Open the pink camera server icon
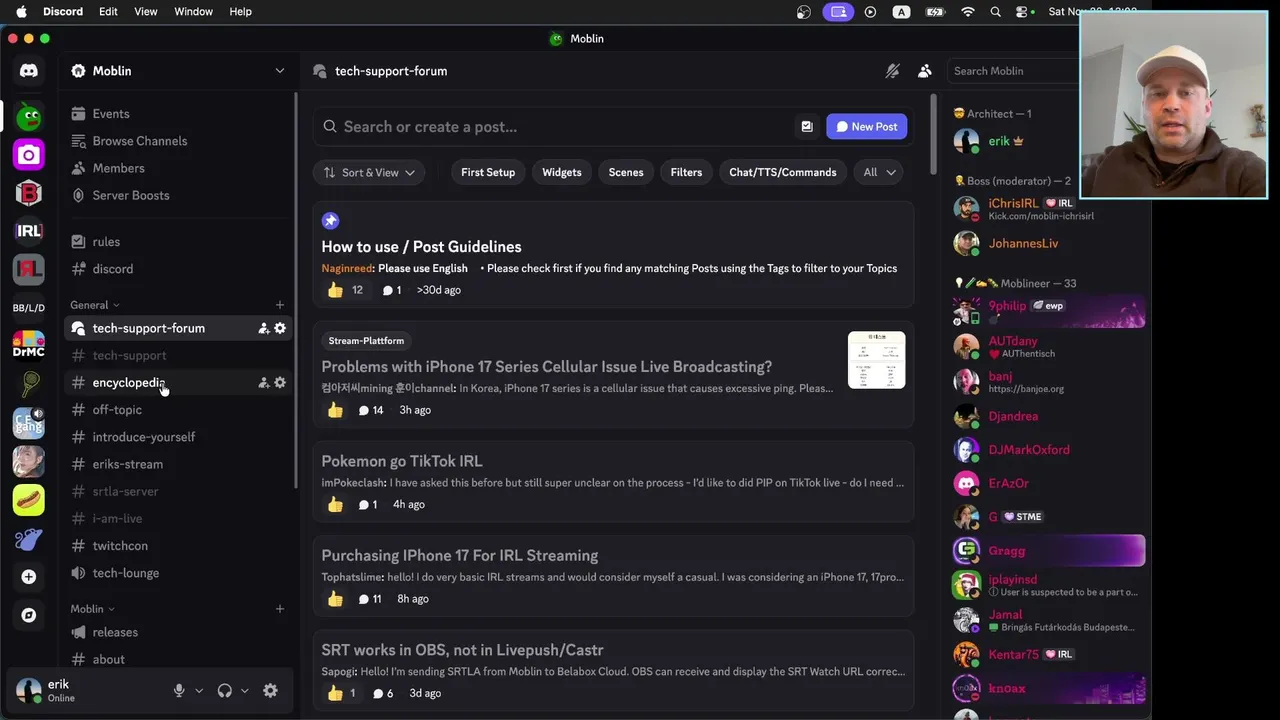Viewport: 1280px width, 720px height. pos(29,155)
